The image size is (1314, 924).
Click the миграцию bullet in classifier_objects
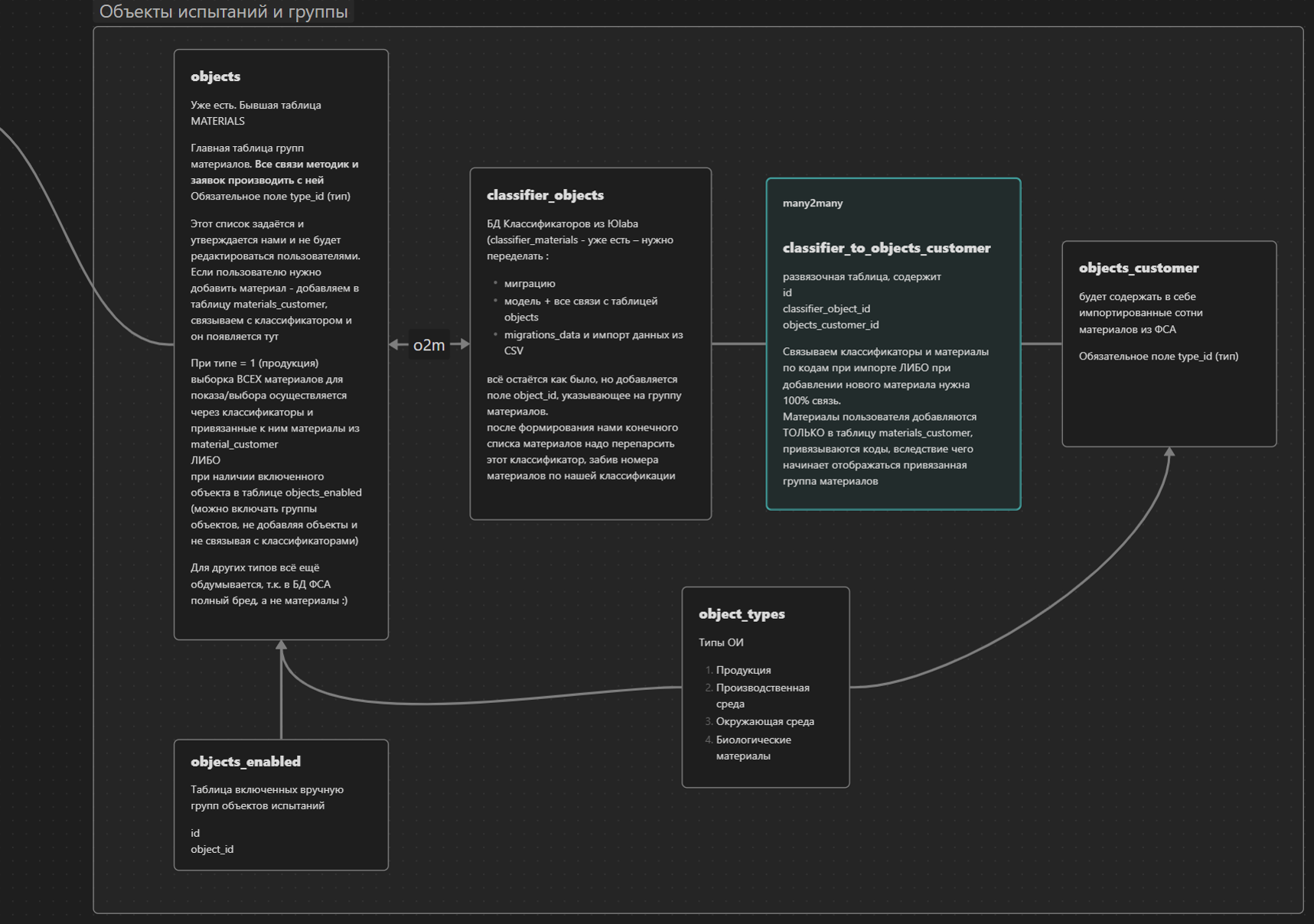pos(530,284)
